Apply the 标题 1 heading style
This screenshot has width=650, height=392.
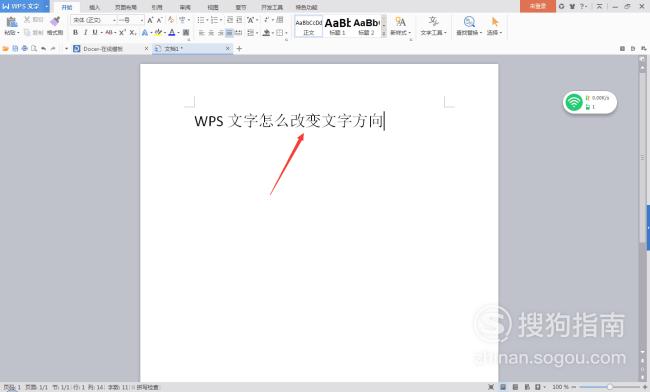point(337,26)
